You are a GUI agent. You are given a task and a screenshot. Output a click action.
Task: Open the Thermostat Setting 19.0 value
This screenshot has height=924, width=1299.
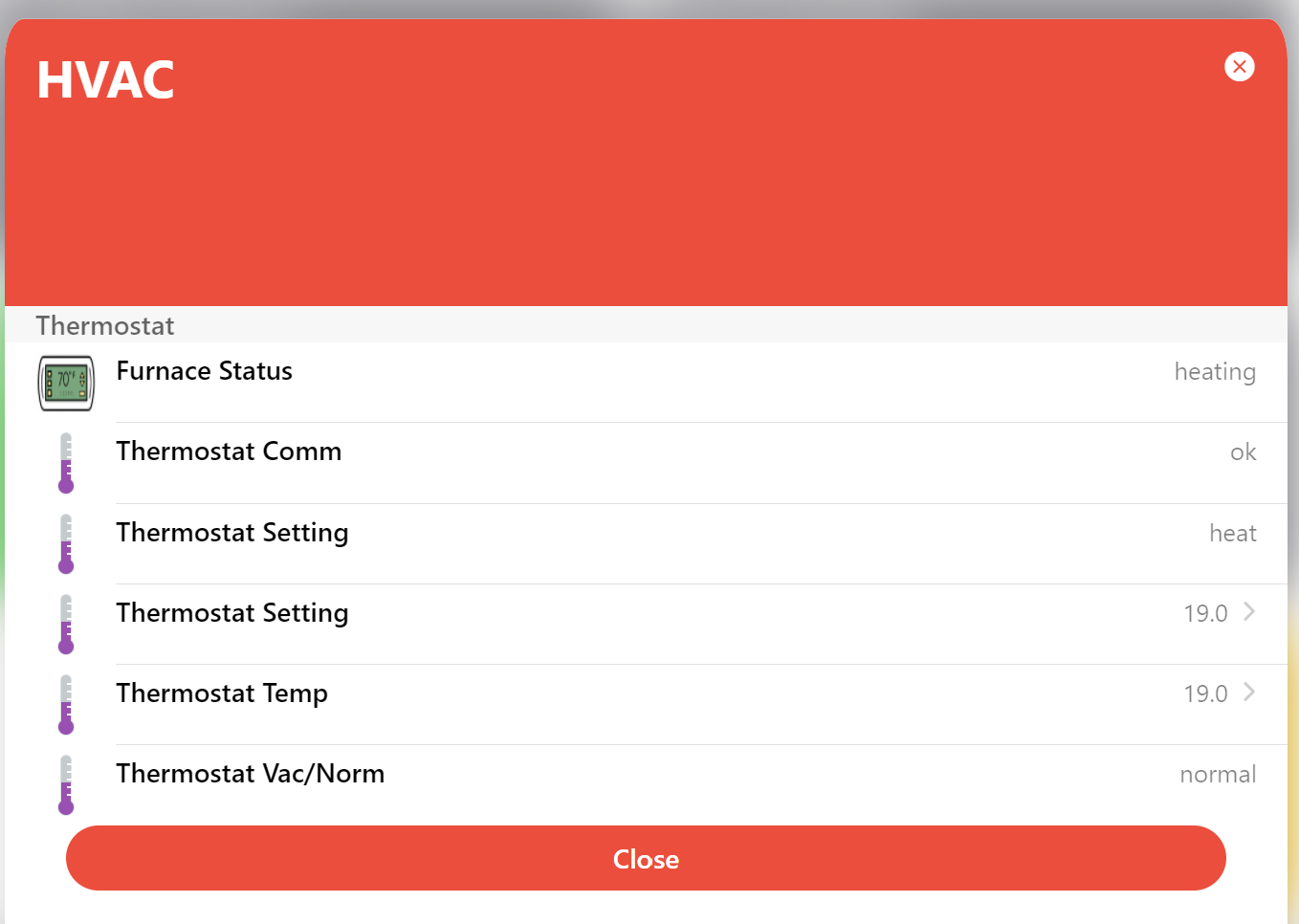click(x=1205, y=613)
